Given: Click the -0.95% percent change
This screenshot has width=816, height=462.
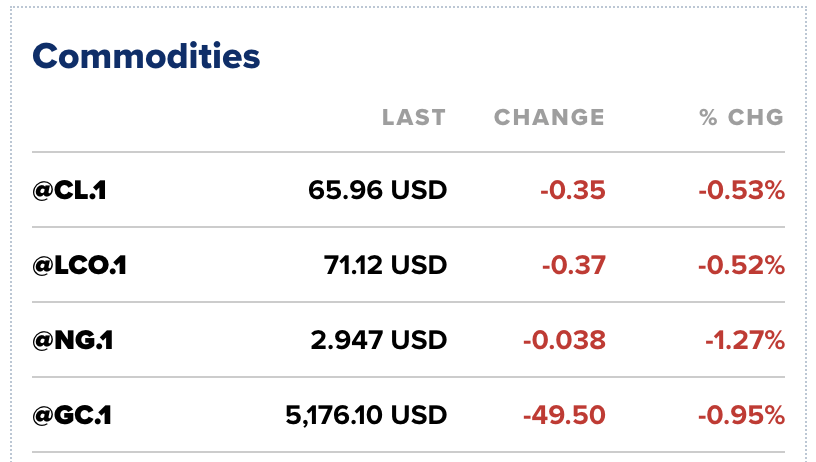Looking at the screenshot, I should pyautogui.click(x=741, y=415).
